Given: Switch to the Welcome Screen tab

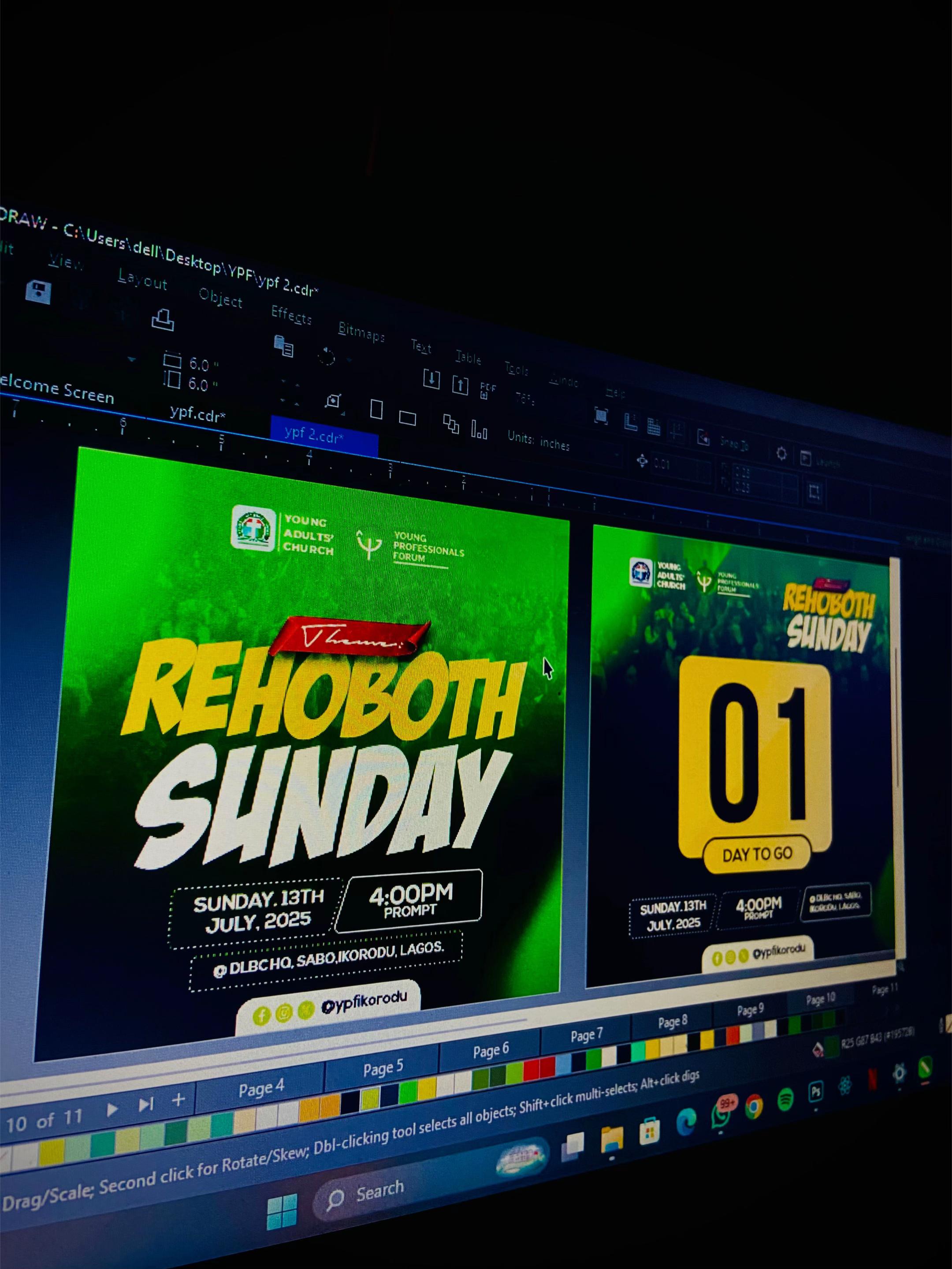Looking at the screenshot, I should (x=56, y=389).
